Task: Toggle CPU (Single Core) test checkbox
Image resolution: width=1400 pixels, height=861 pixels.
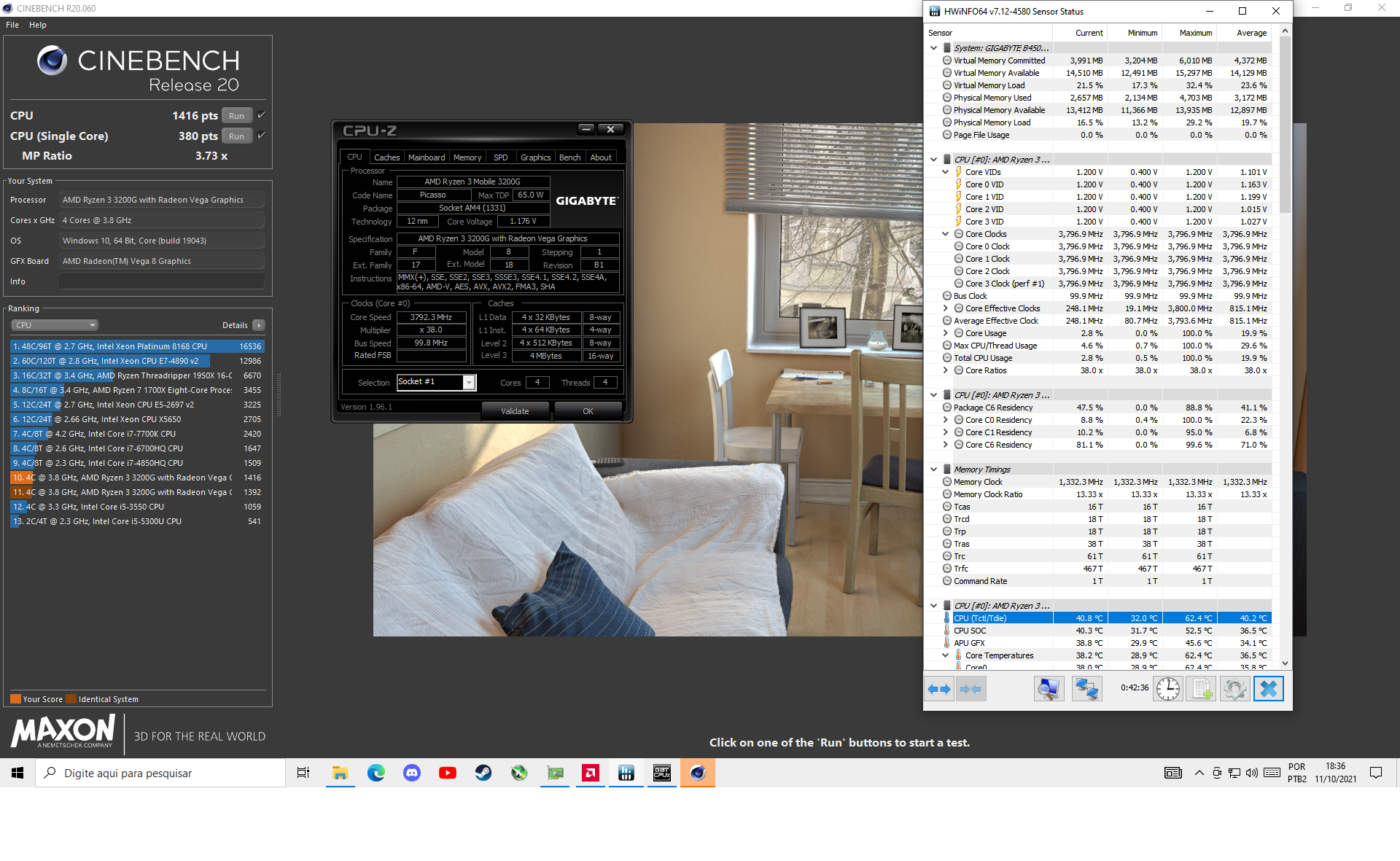Action: pyautogui.click(x=261, y=136)
